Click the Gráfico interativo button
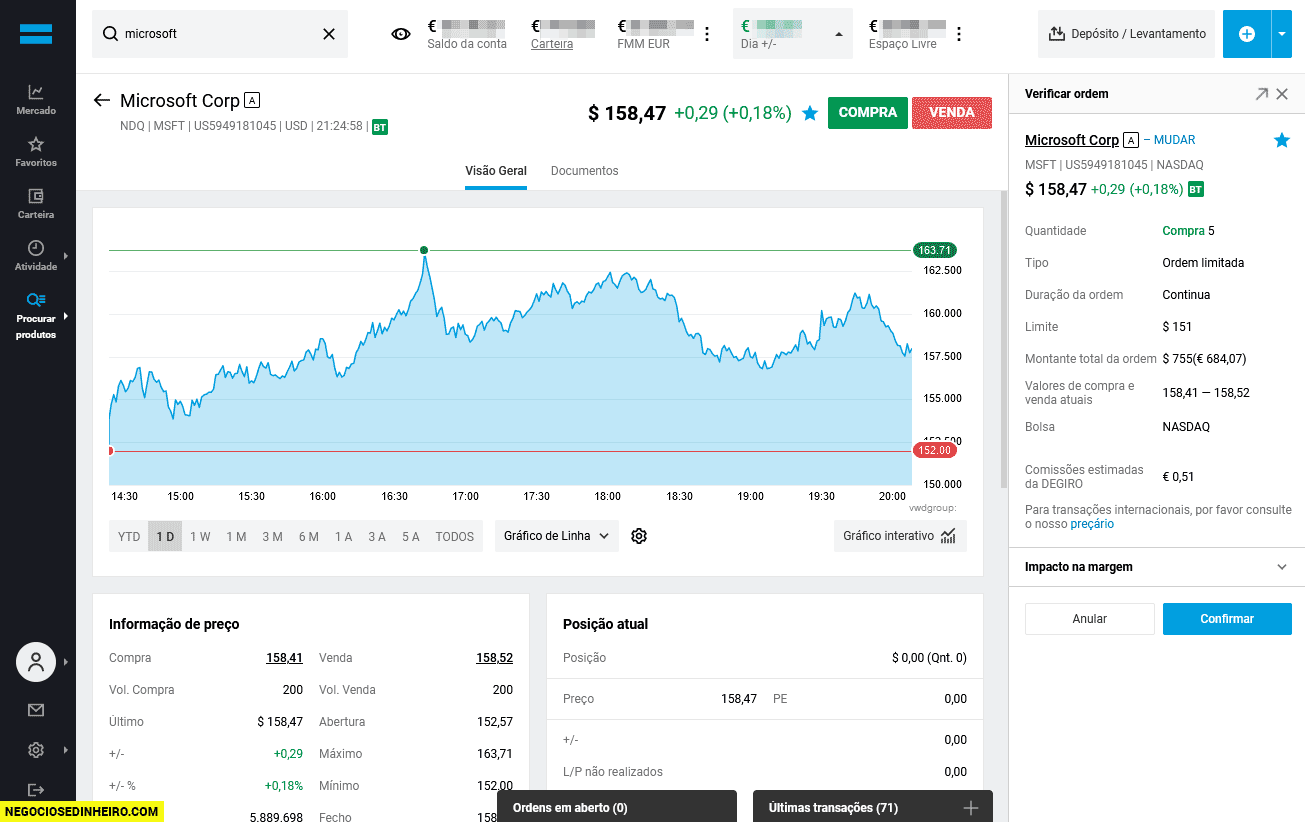 (900, 536)
